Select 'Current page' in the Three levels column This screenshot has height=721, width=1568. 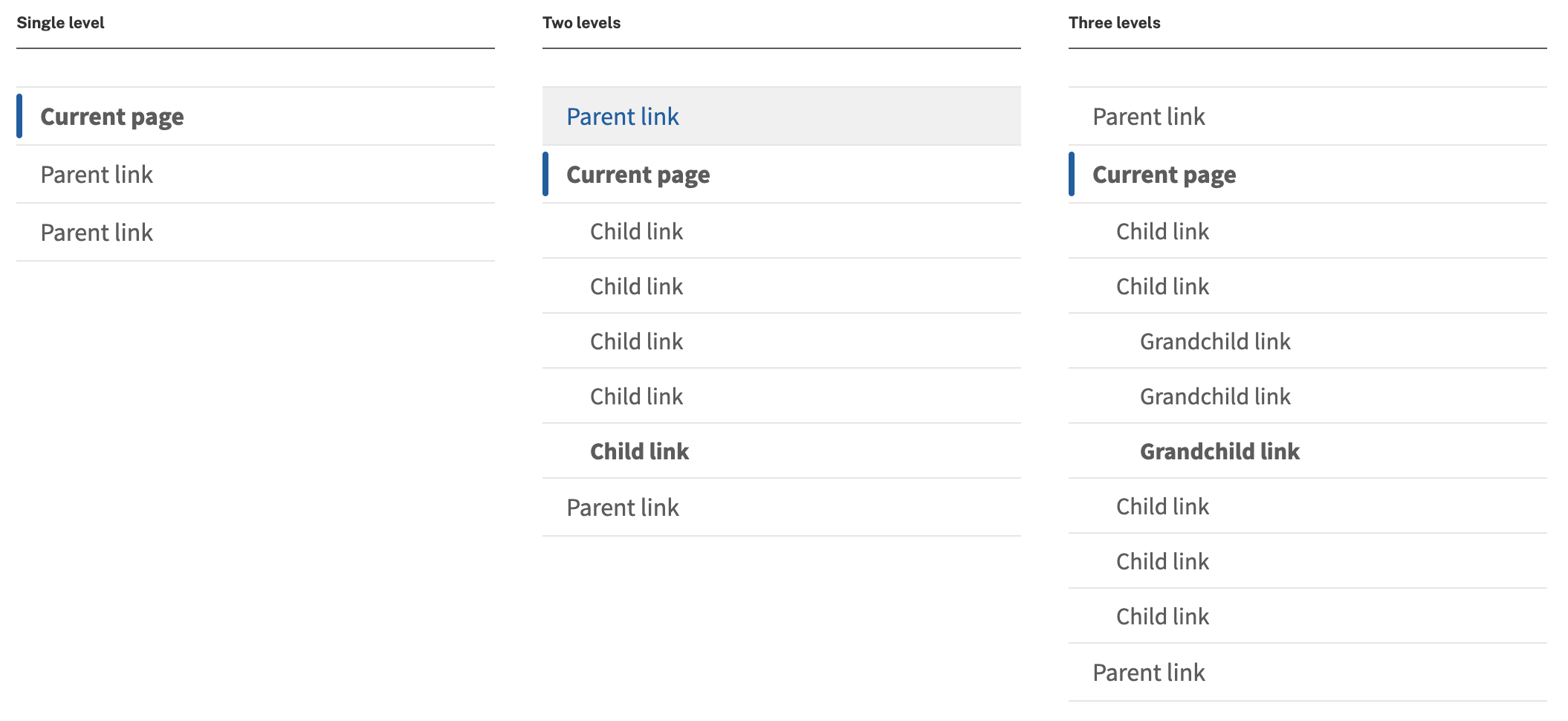point(1164,175)
